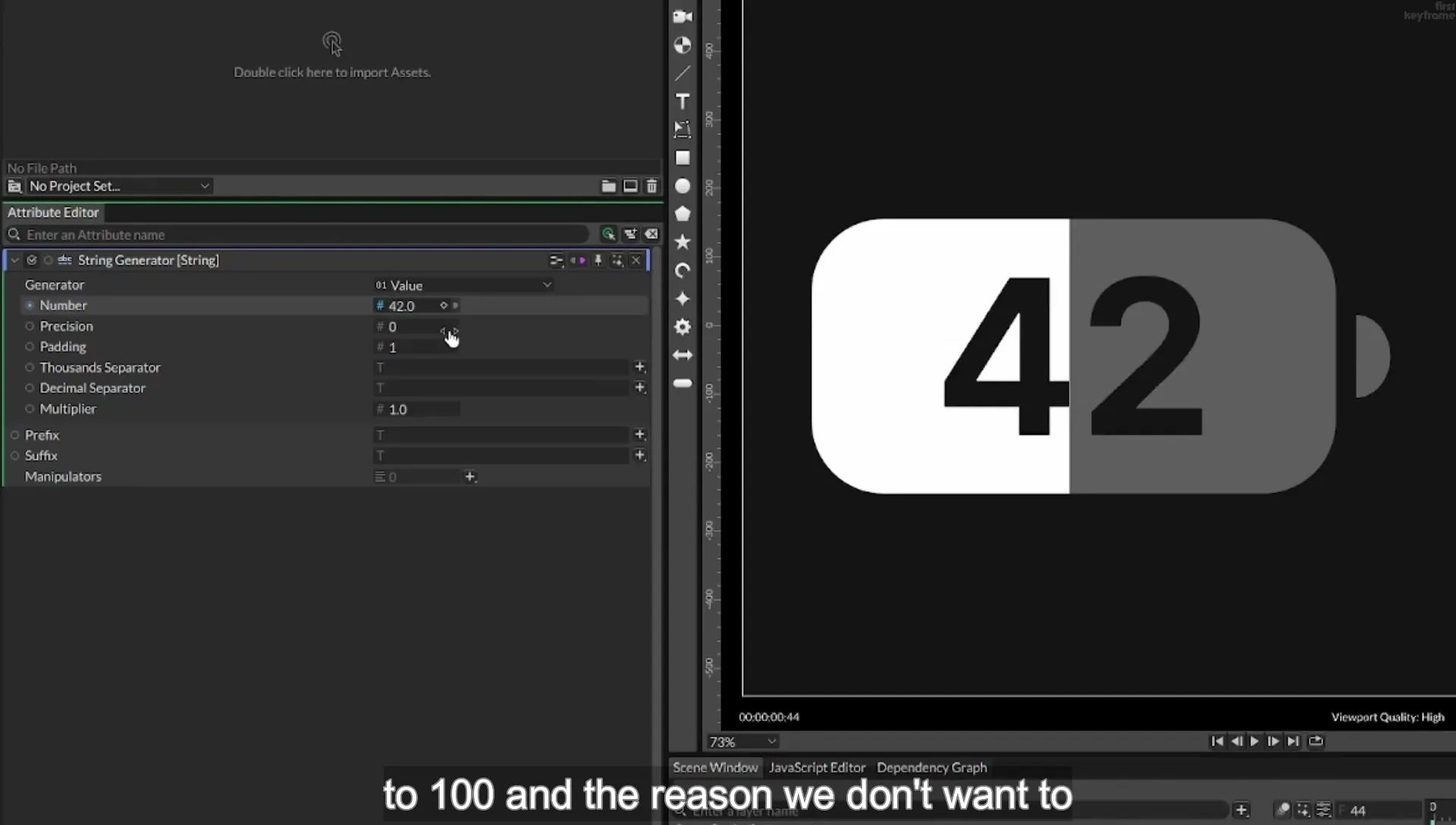
Task: Add a keyframe on the Number value
Action: click(444, 306)
